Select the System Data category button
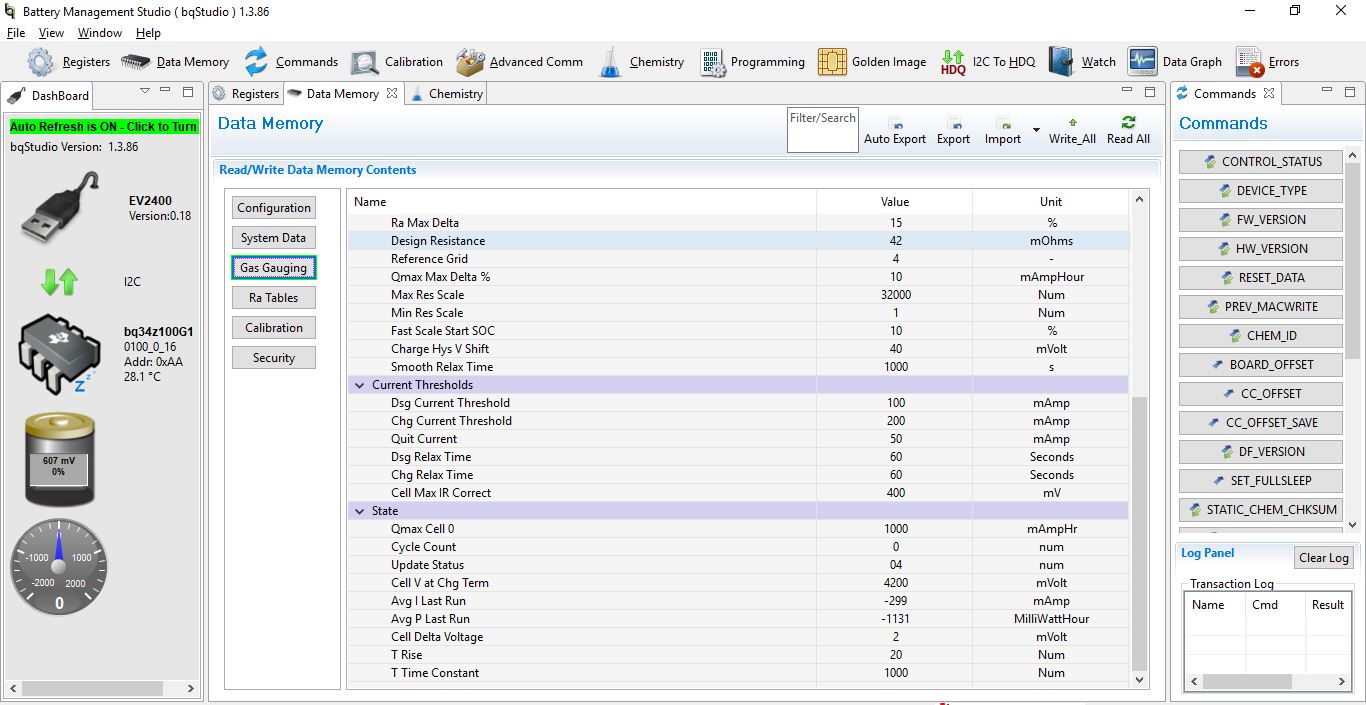The image size is (1366, 705). point(274,238)
